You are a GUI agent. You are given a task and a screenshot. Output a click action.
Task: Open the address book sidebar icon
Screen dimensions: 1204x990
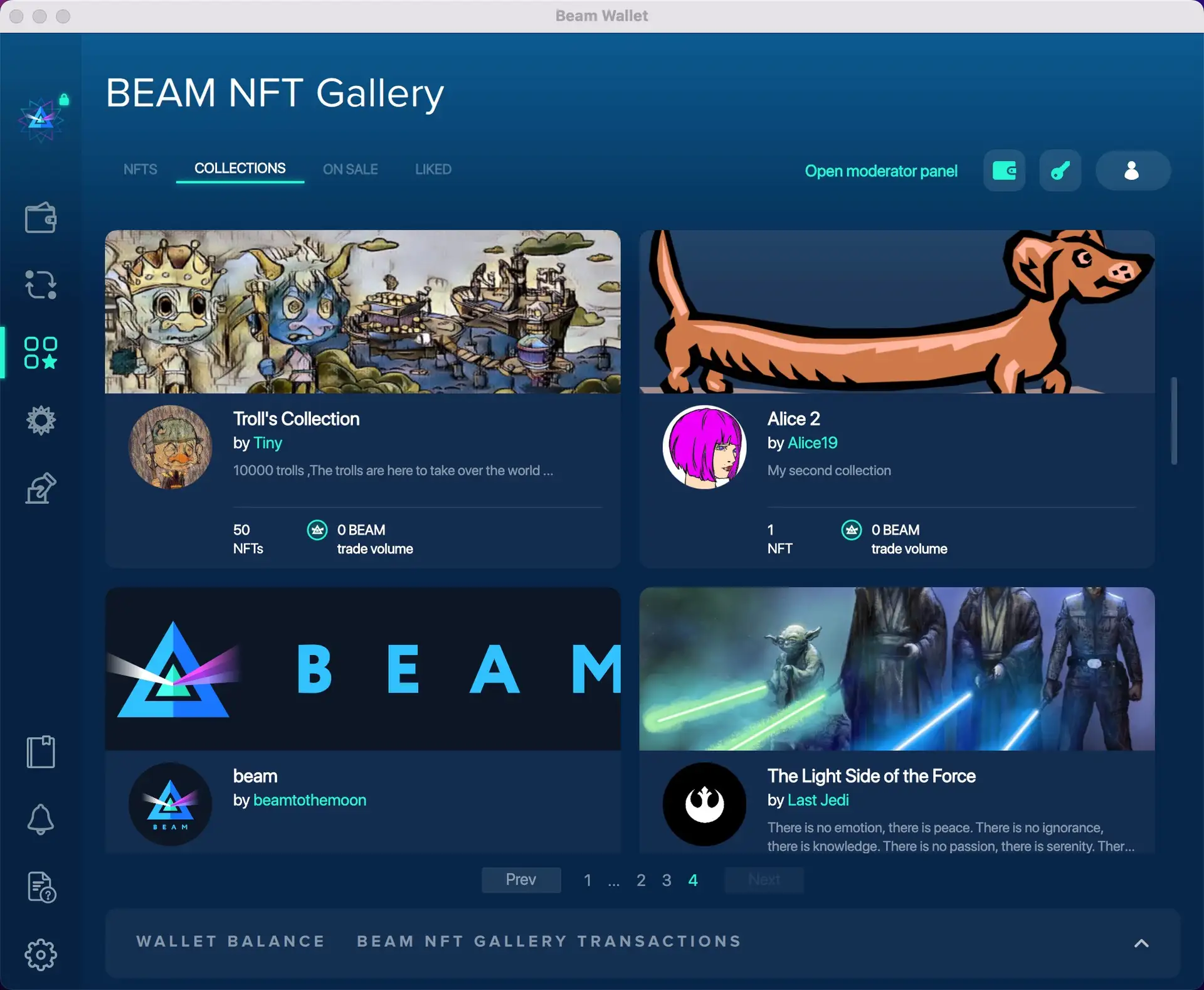(40, 752)
